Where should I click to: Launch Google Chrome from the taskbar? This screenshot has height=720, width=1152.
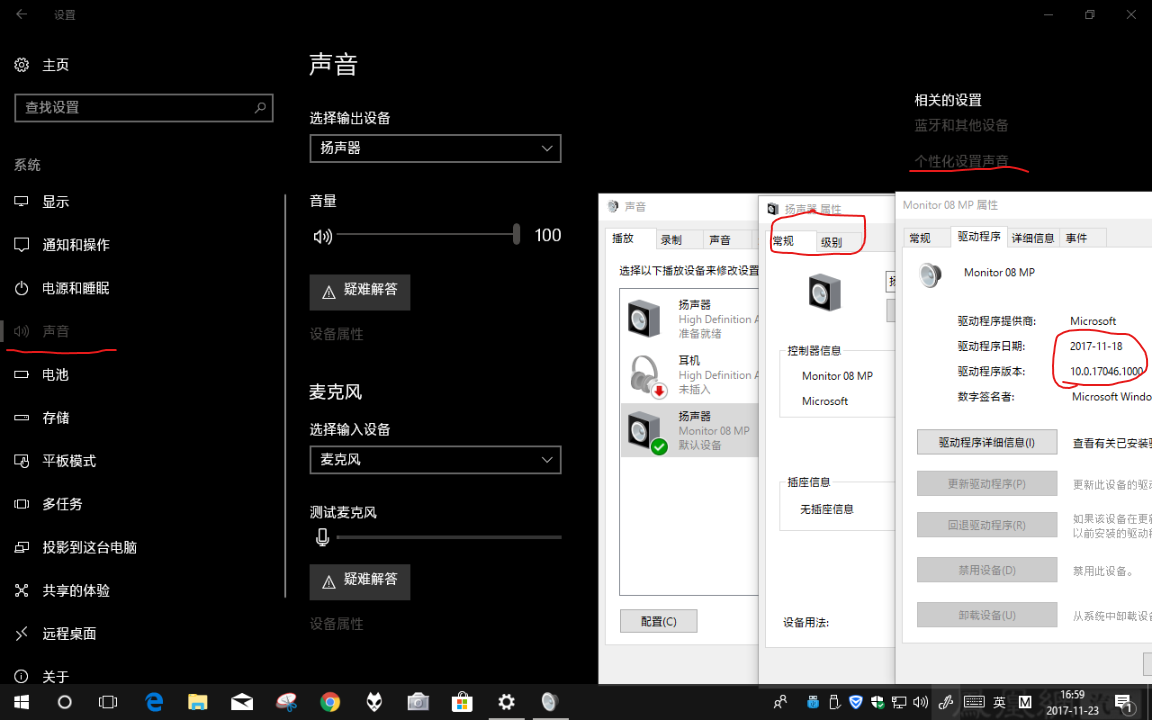coord(330,702)
